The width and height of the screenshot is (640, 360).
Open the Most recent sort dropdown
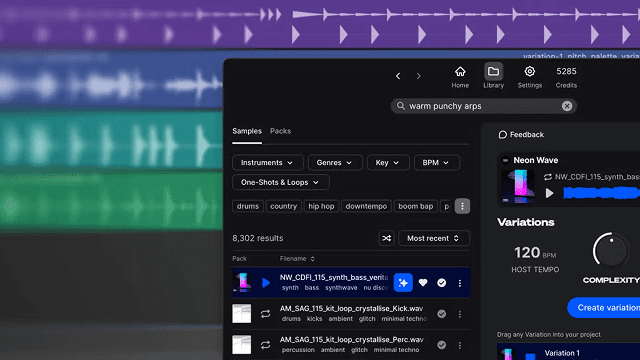[433, 238]
